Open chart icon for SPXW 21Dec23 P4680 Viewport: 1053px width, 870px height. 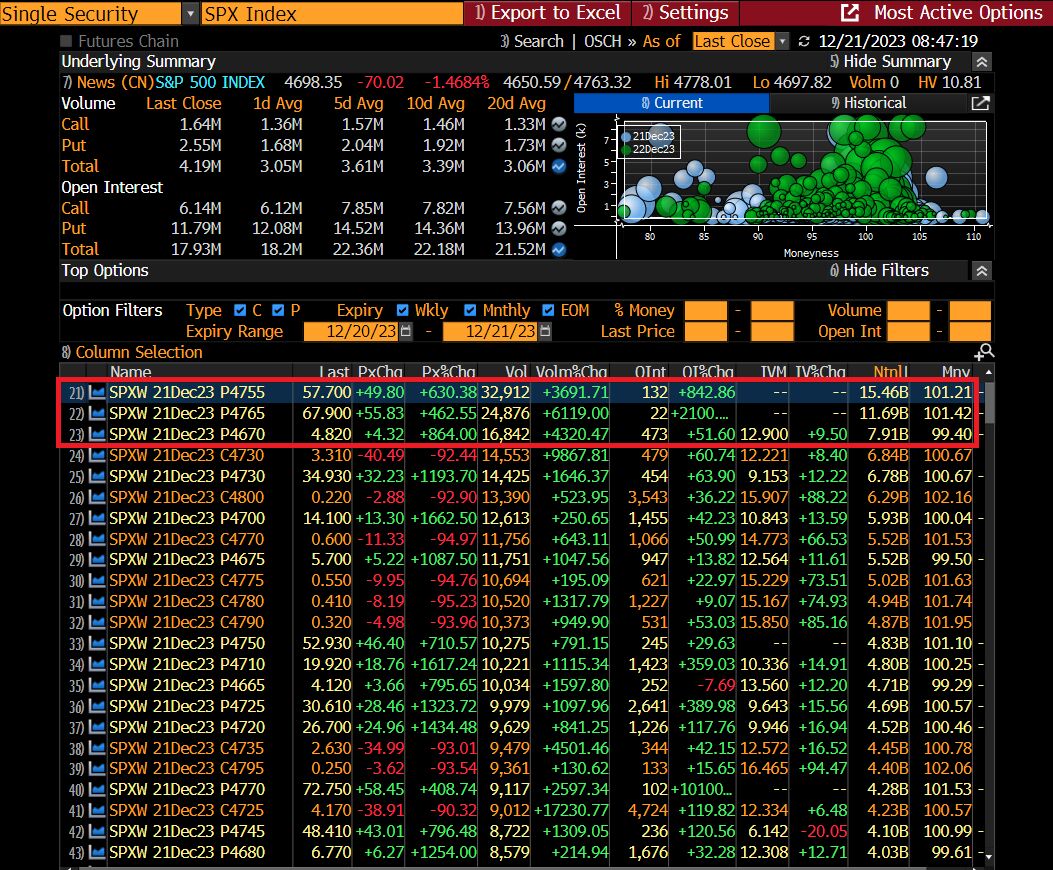pyautogui.click(x=97, y=852)
